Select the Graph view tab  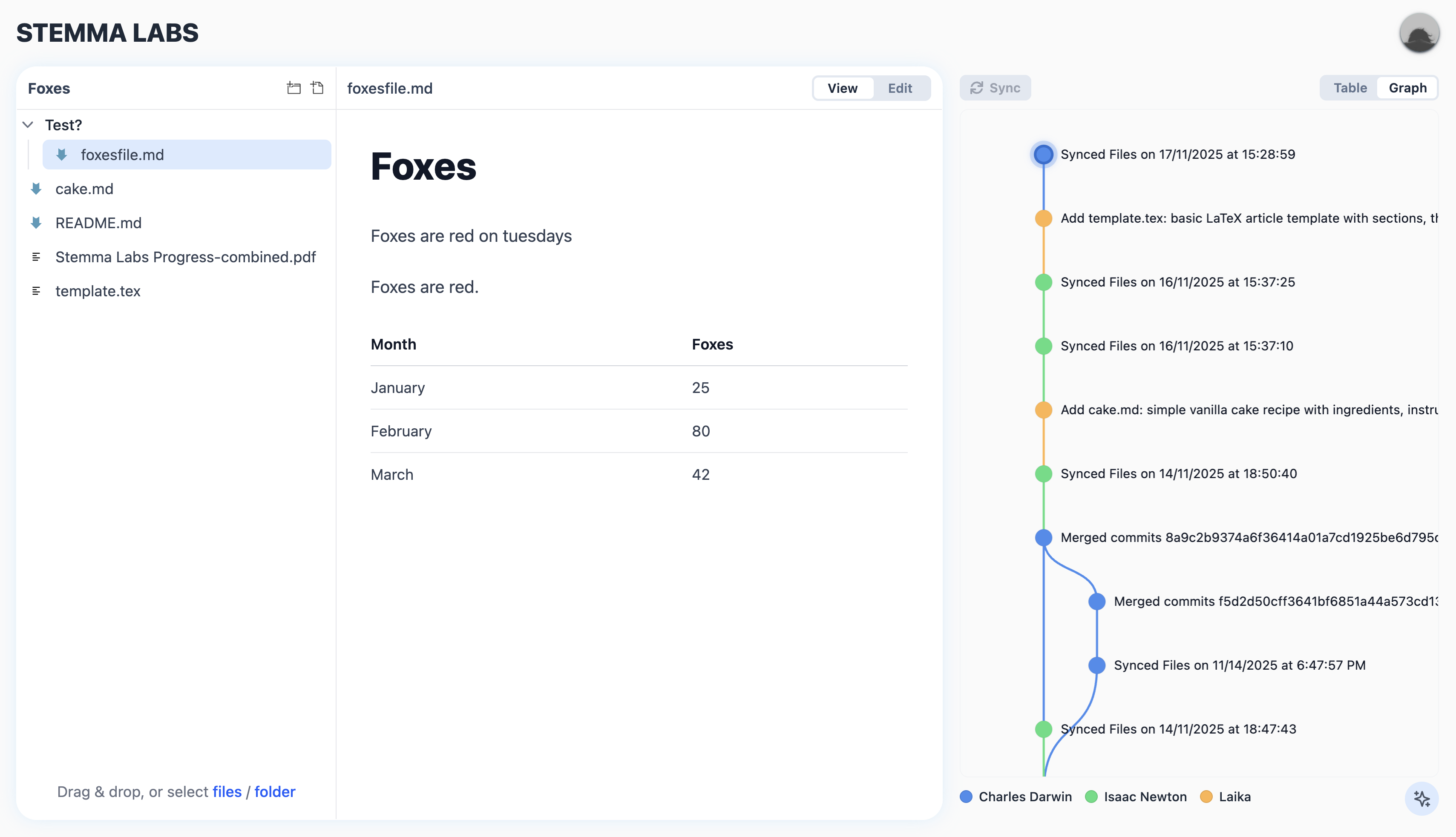tap(1407, 88)
